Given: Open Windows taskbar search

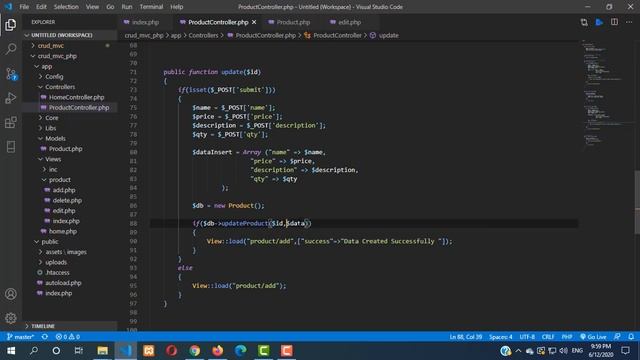Looking at the screenshot, I should tap(34, 351).
